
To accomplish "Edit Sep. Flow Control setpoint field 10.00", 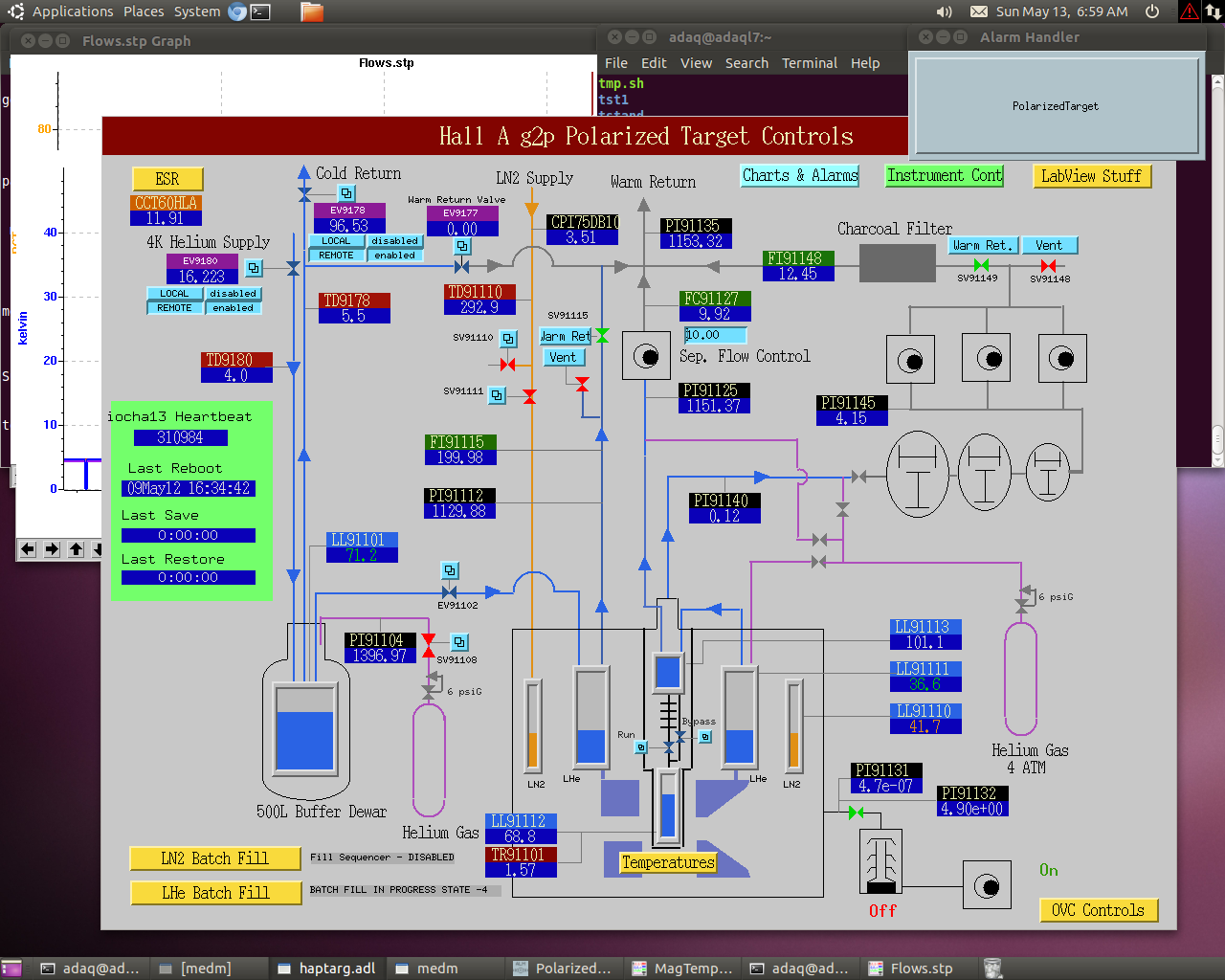I will tap(715, 335).
